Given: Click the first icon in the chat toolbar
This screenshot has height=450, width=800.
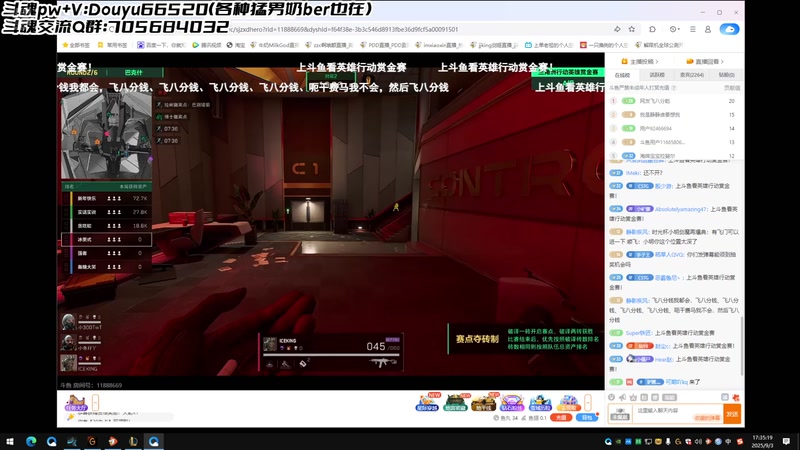Looking at the screenshot, I should point(612,397).
